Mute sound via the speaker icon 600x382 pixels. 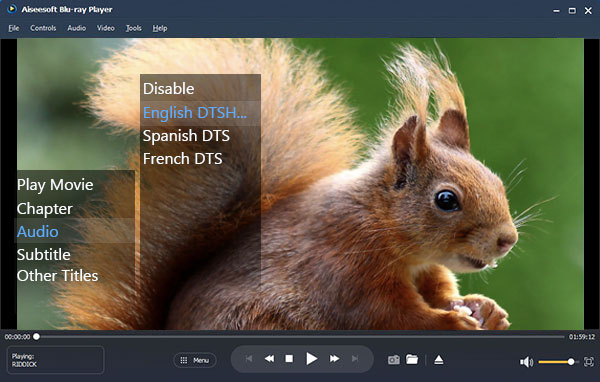click(x=527, y=362)
